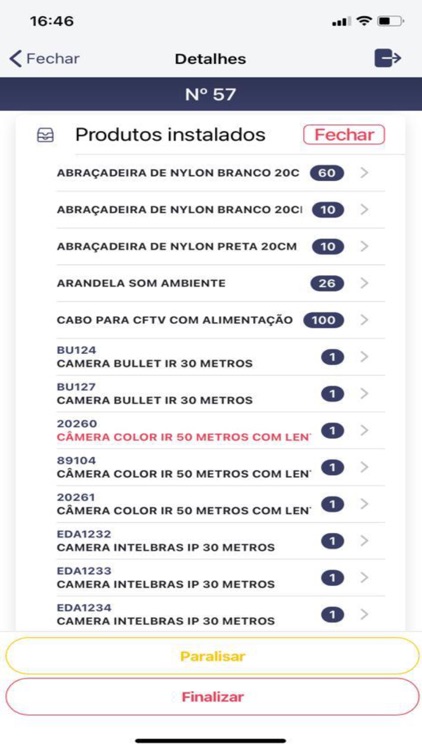
Task: Tap the logout arrow icon in header
Action: pos(388,58)
